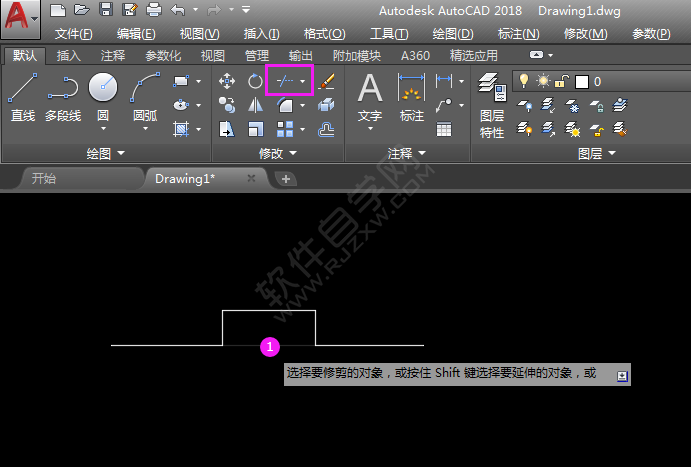Image resolution: width=691 pixels, height=467 pixels.
Task: Select the 直线 (Line) tool
Action: pyautogui.click(x=22, y=98)
